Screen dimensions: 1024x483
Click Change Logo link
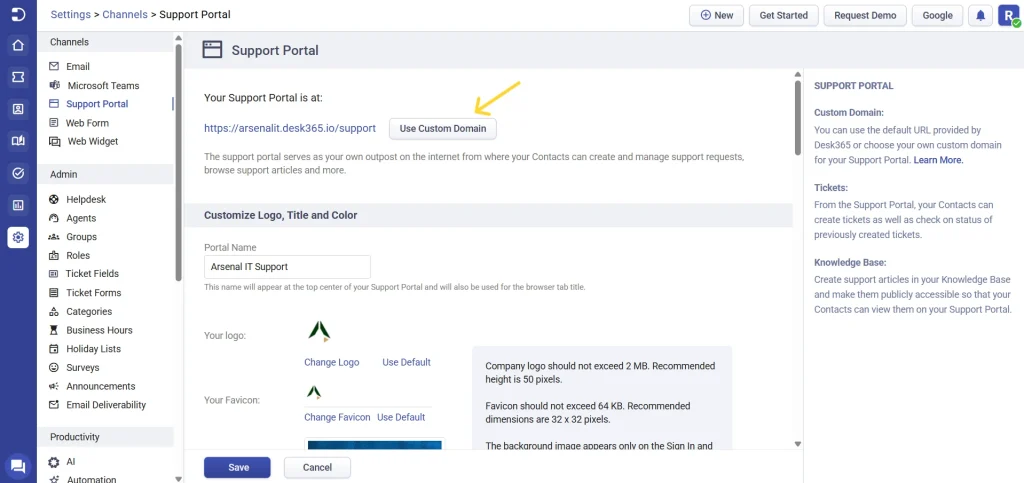[332, 362]
